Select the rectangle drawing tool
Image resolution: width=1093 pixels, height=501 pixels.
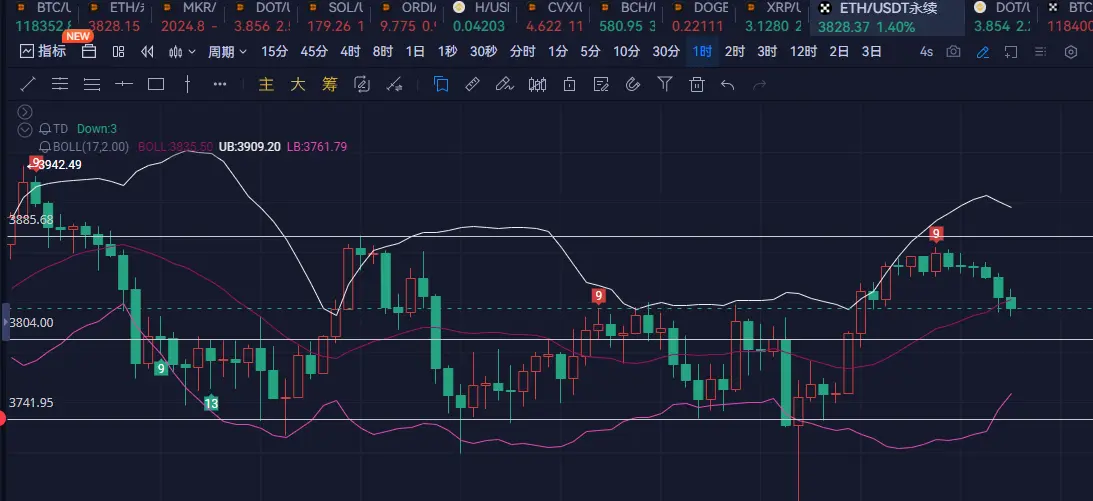click(156, 84)
